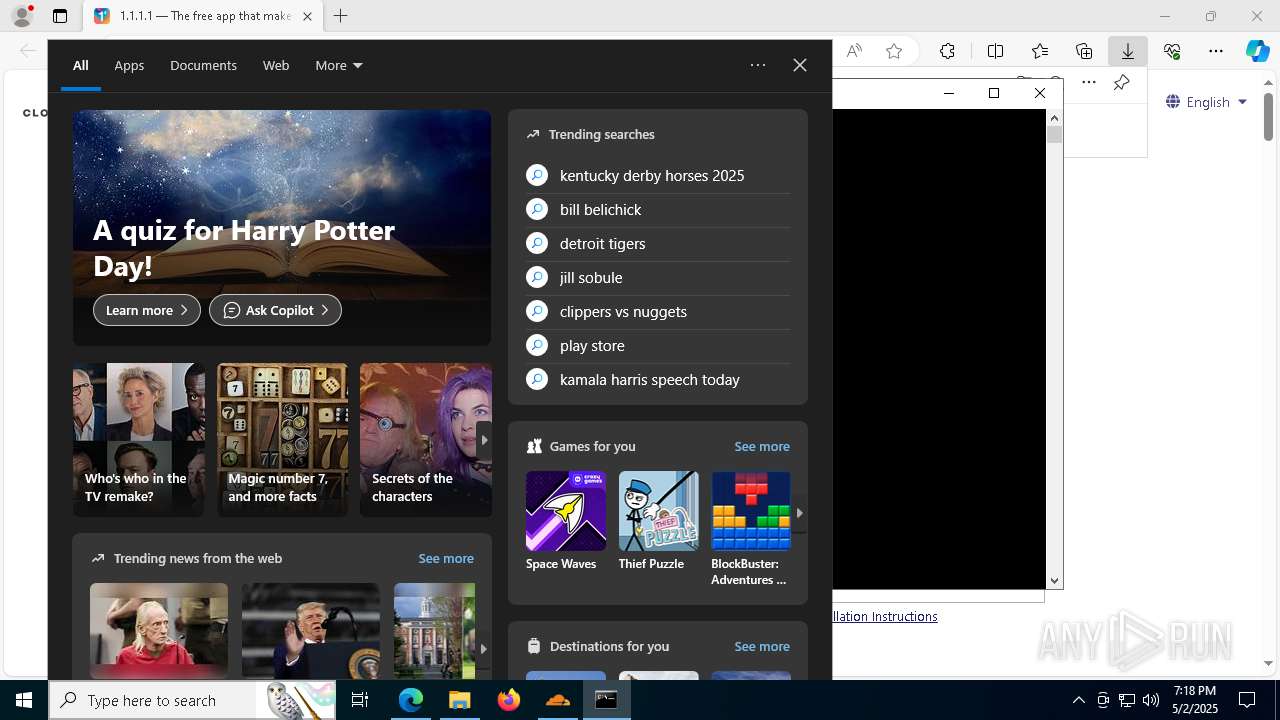The width and height of the screenshot is (1280, 720).
Task: Open the Downloads icon
Action: coord(1128,51)
